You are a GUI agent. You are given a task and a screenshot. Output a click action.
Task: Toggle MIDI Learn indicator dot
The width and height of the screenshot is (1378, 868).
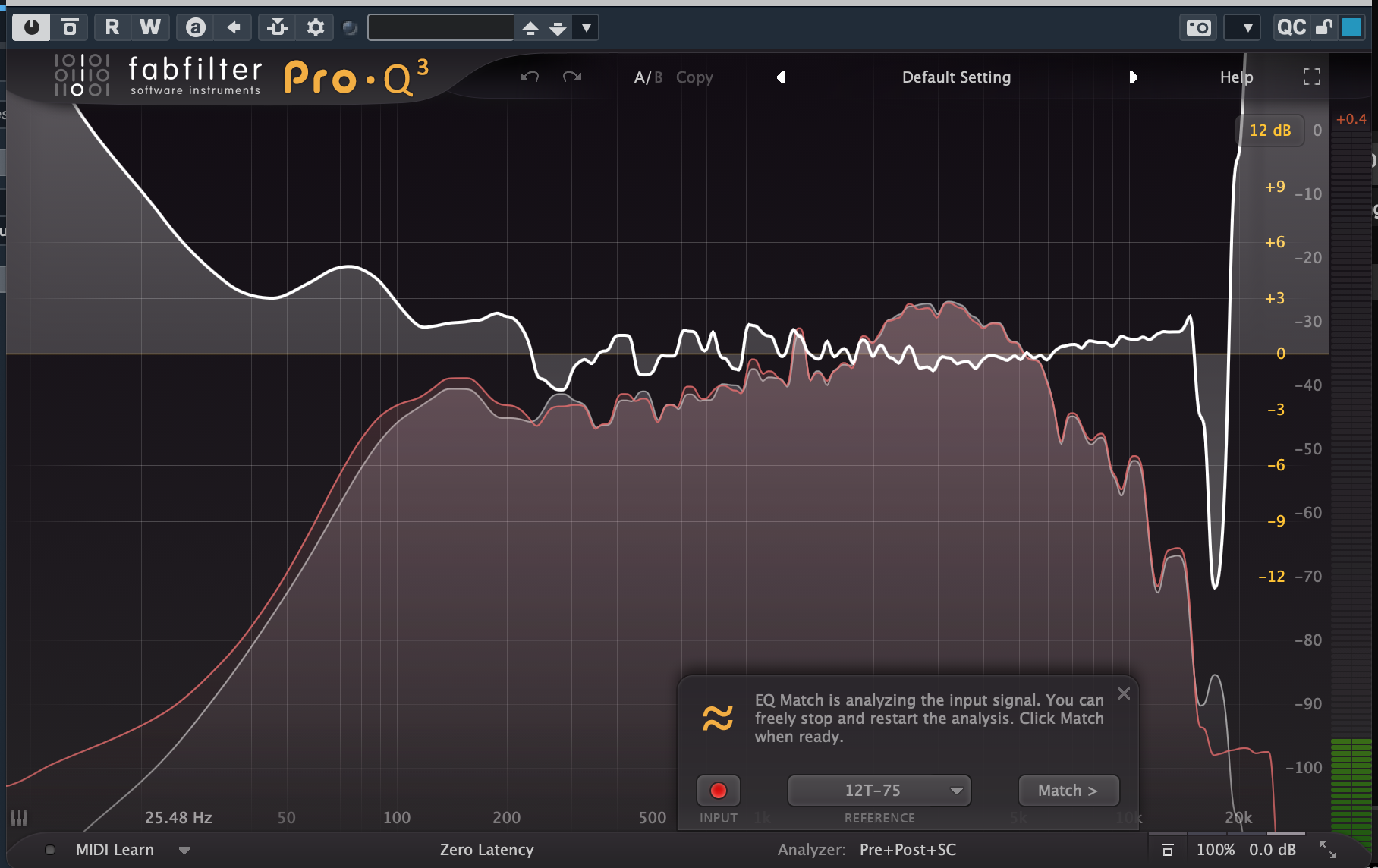50,850
